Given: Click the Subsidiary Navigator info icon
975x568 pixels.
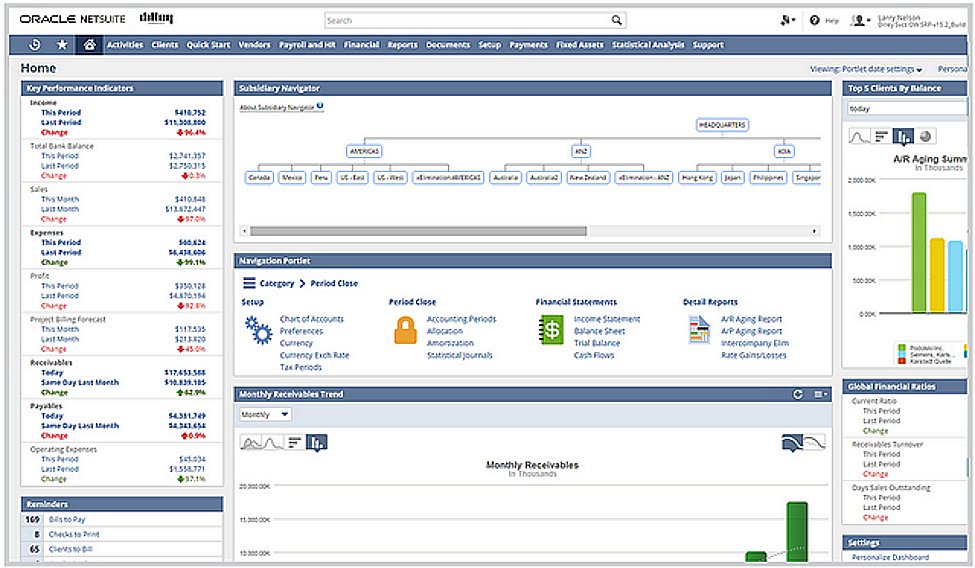Looking at the screenshot, I should point(320,106).
